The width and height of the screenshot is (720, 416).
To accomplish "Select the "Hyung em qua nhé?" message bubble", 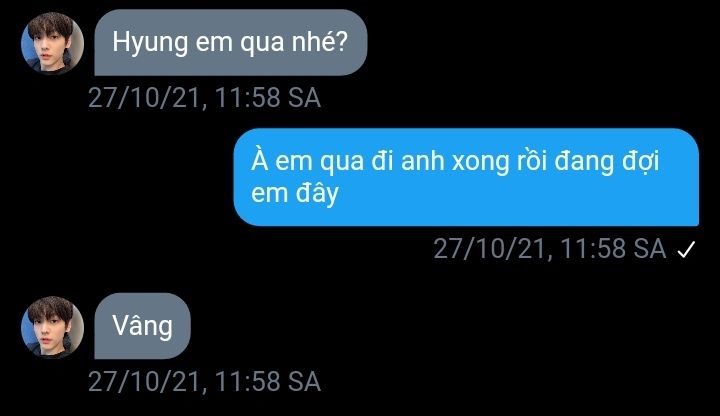I will click(x=231, y=43).
